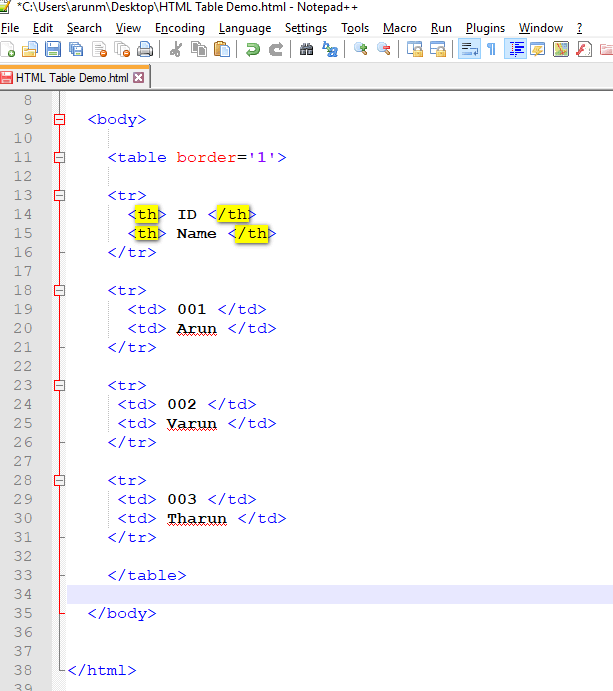The width and height of the screenshot is (613, 691).
Task: Open the Function List panel icon
Action: tap(583, 49)
